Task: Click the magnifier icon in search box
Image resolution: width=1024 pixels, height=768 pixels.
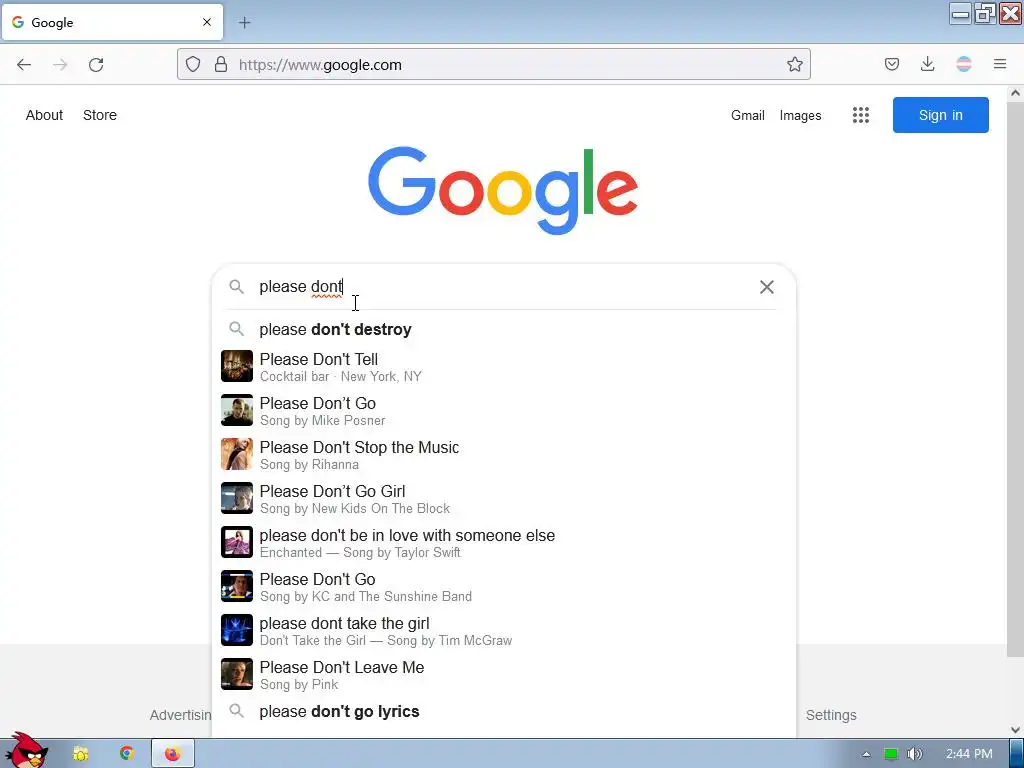Action: 236,287
